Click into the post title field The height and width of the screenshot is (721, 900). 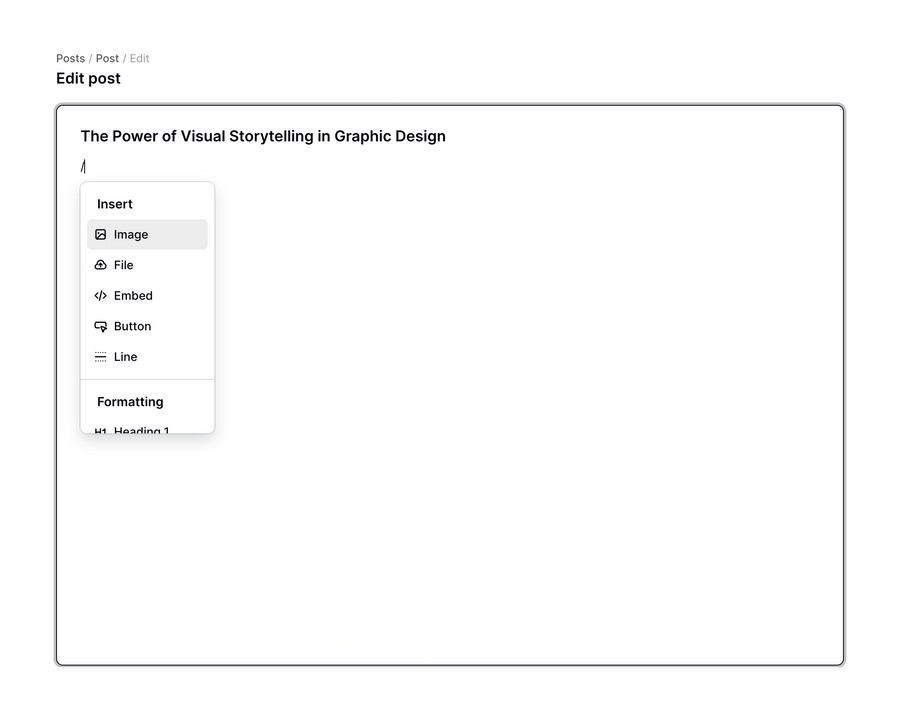263,136
